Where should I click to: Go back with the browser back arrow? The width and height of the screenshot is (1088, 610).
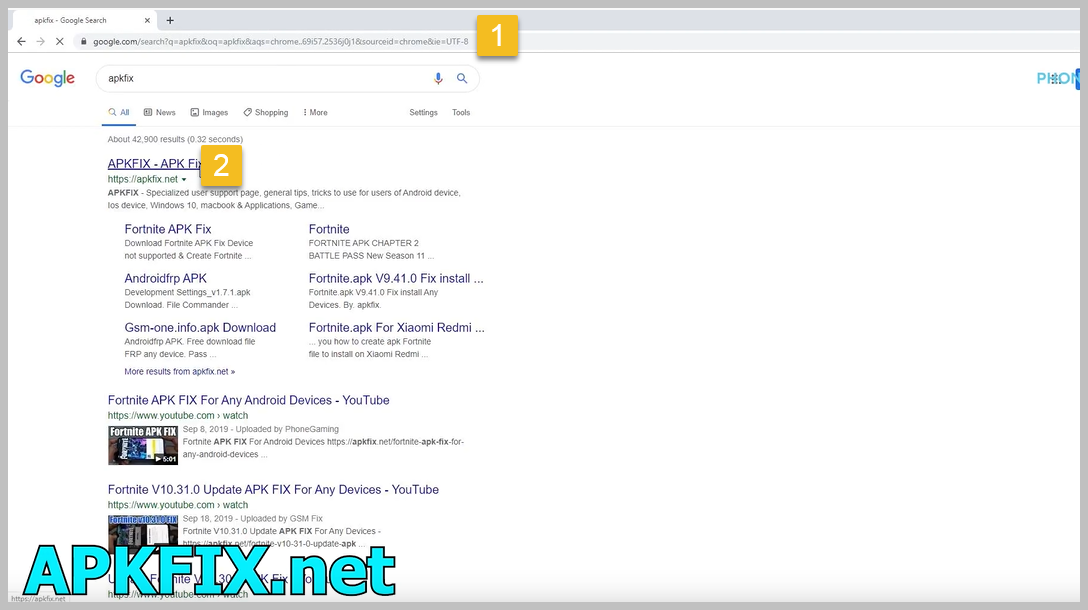click(22, 42)
